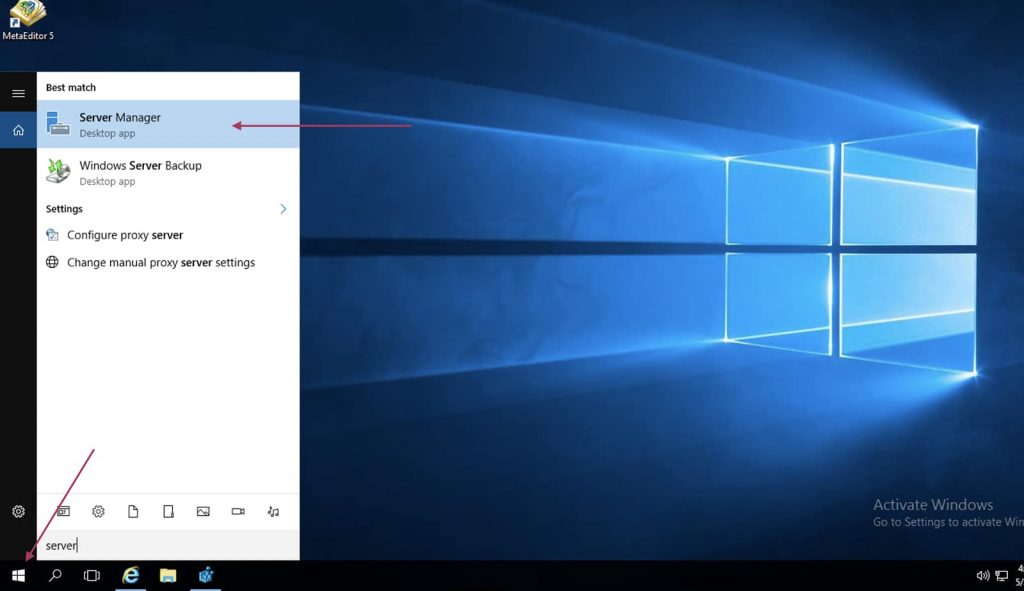Open search settings gear in left sidebar
Image resolution: width=1024 pixels, height=591 pixels.
[18, 511]
